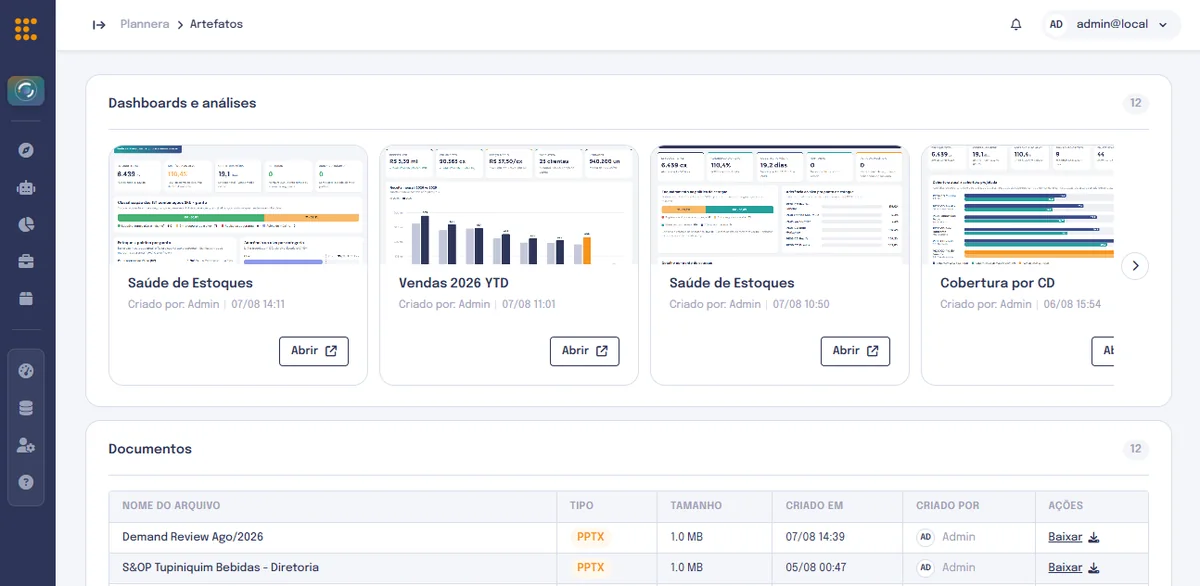This screenshot has width=1200, height=586.
Task: Click the orange dot-grid logo icon
Action: pos(26,29)
